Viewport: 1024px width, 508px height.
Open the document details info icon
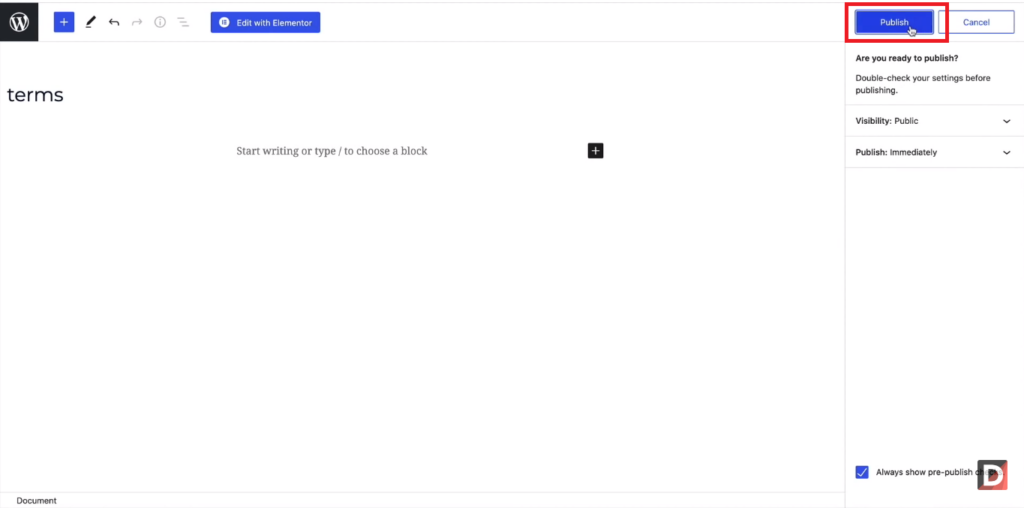(160, 22)
